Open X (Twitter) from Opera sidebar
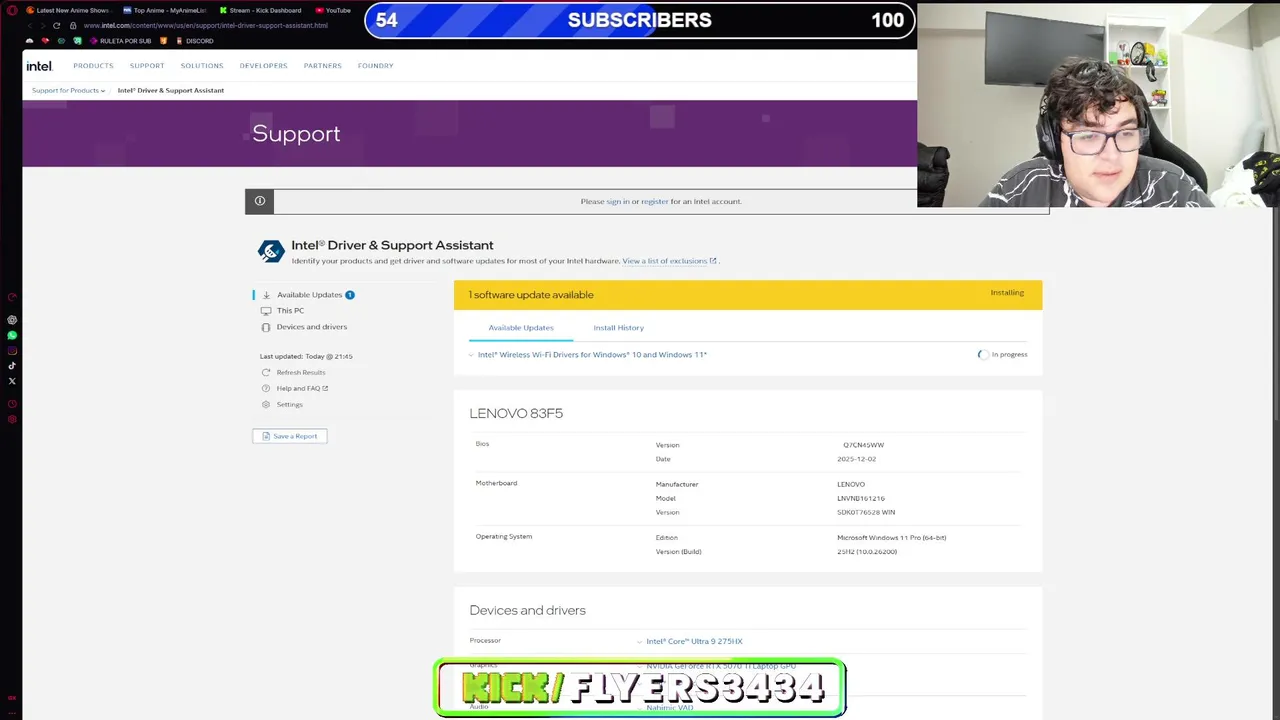Viewport: 1280px width, 720px height. pos(12,381)
